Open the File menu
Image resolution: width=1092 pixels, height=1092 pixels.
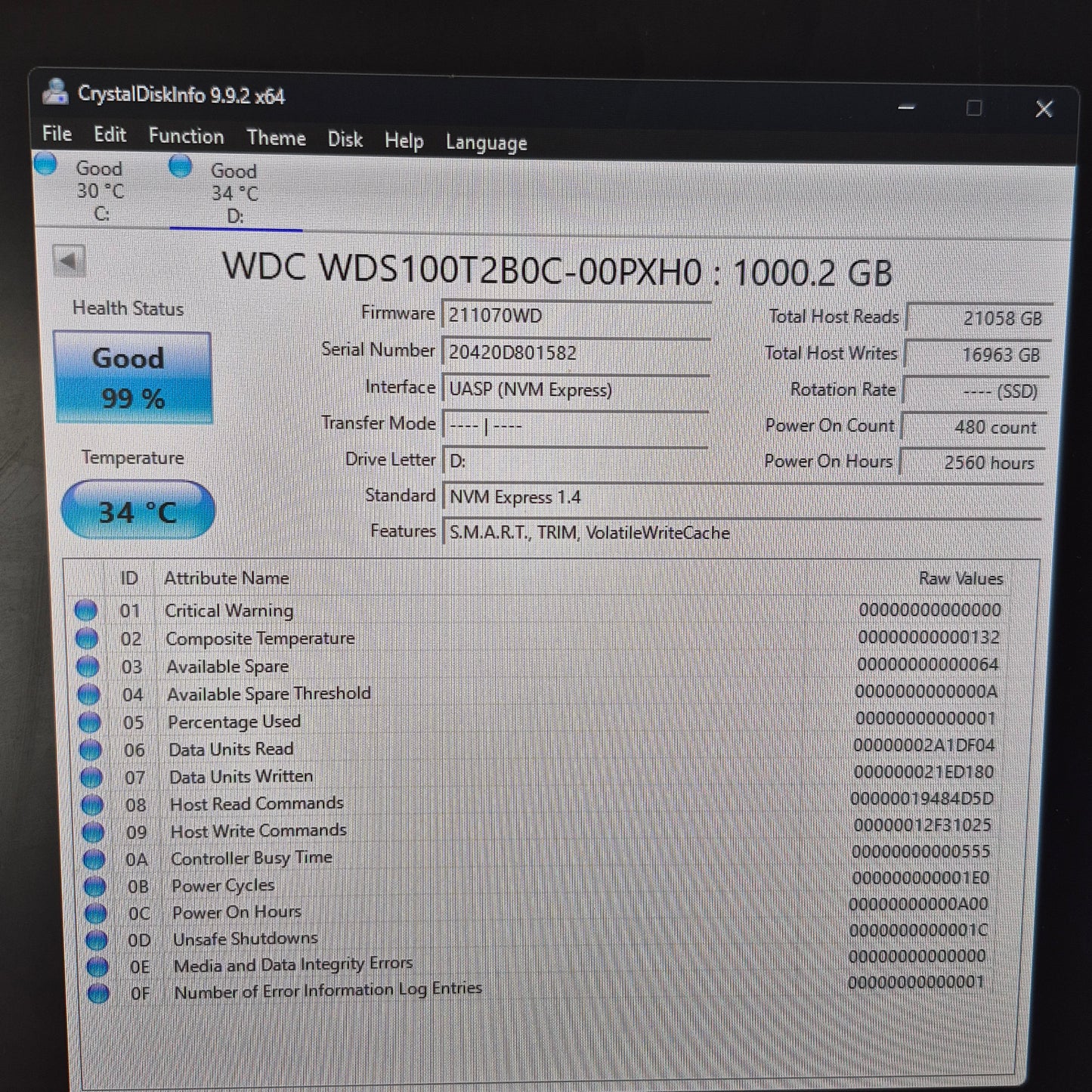pos(57,134)
